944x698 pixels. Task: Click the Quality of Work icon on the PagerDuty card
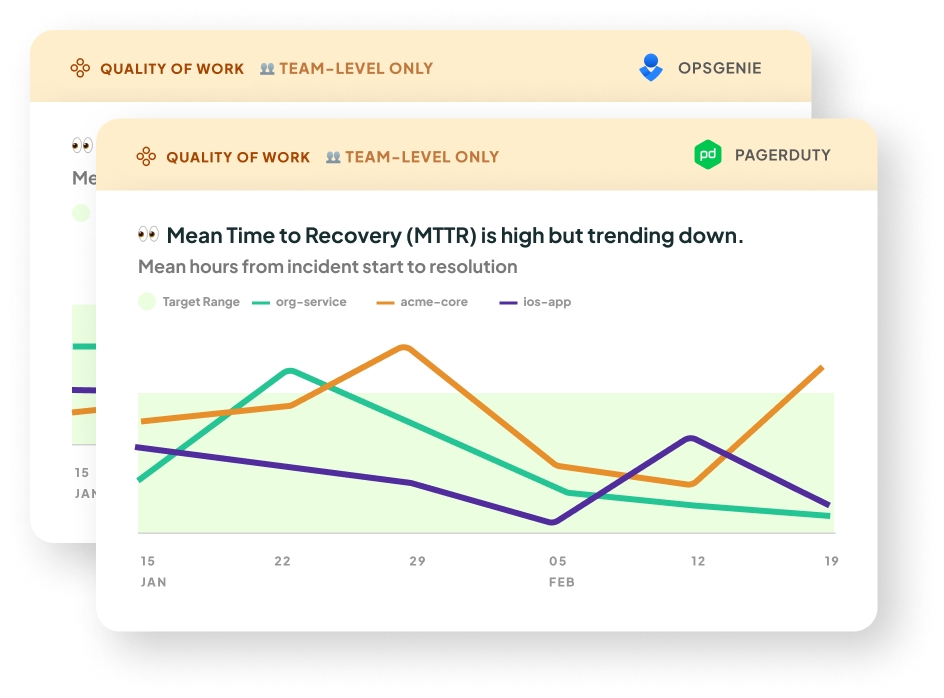pyautogui.click(x=146, y=157)
